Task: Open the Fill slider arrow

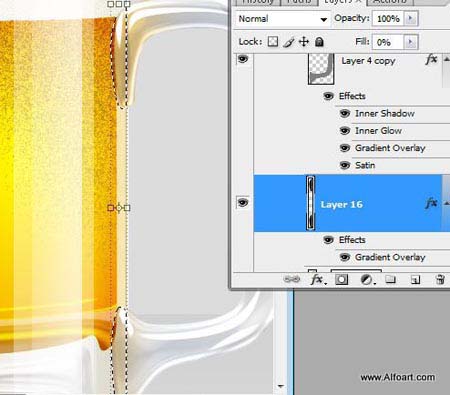Action: [x=411, y=42]
